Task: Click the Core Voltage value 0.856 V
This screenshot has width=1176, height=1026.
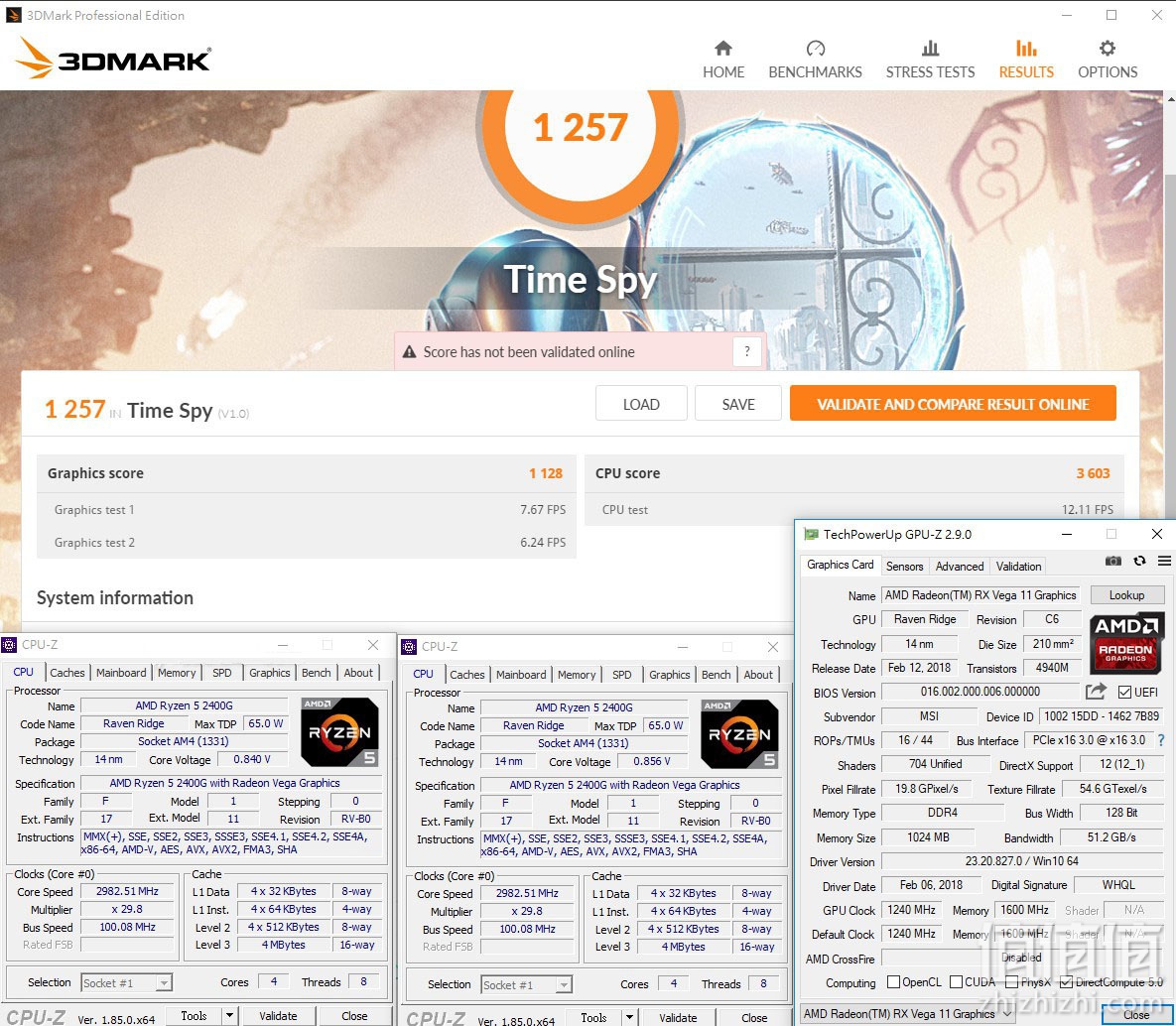Action: 652,761
